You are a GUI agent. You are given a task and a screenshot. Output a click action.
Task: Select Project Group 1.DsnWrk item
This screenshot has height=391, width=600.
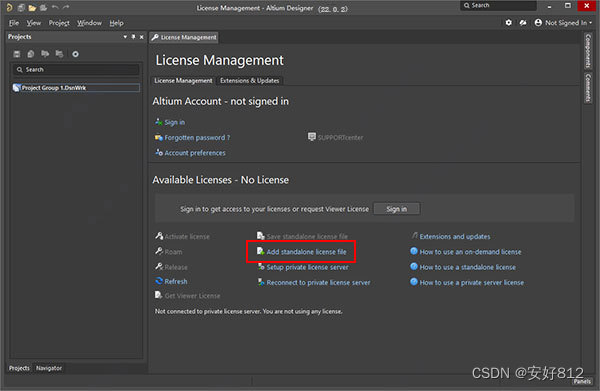tap(76, 88)
